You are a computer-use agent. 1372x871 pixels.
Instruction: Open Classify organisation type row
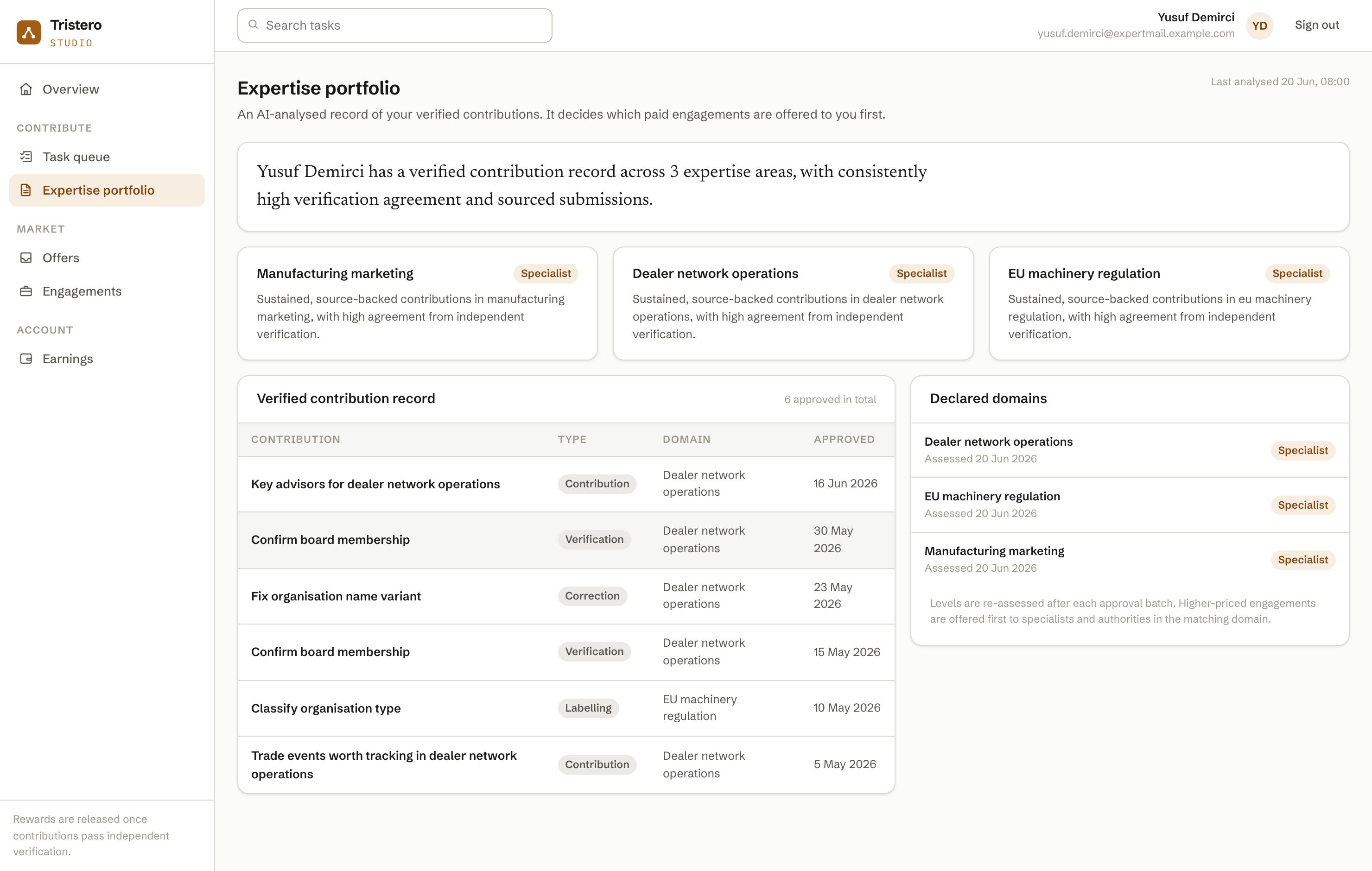click(x=566, y=708)
